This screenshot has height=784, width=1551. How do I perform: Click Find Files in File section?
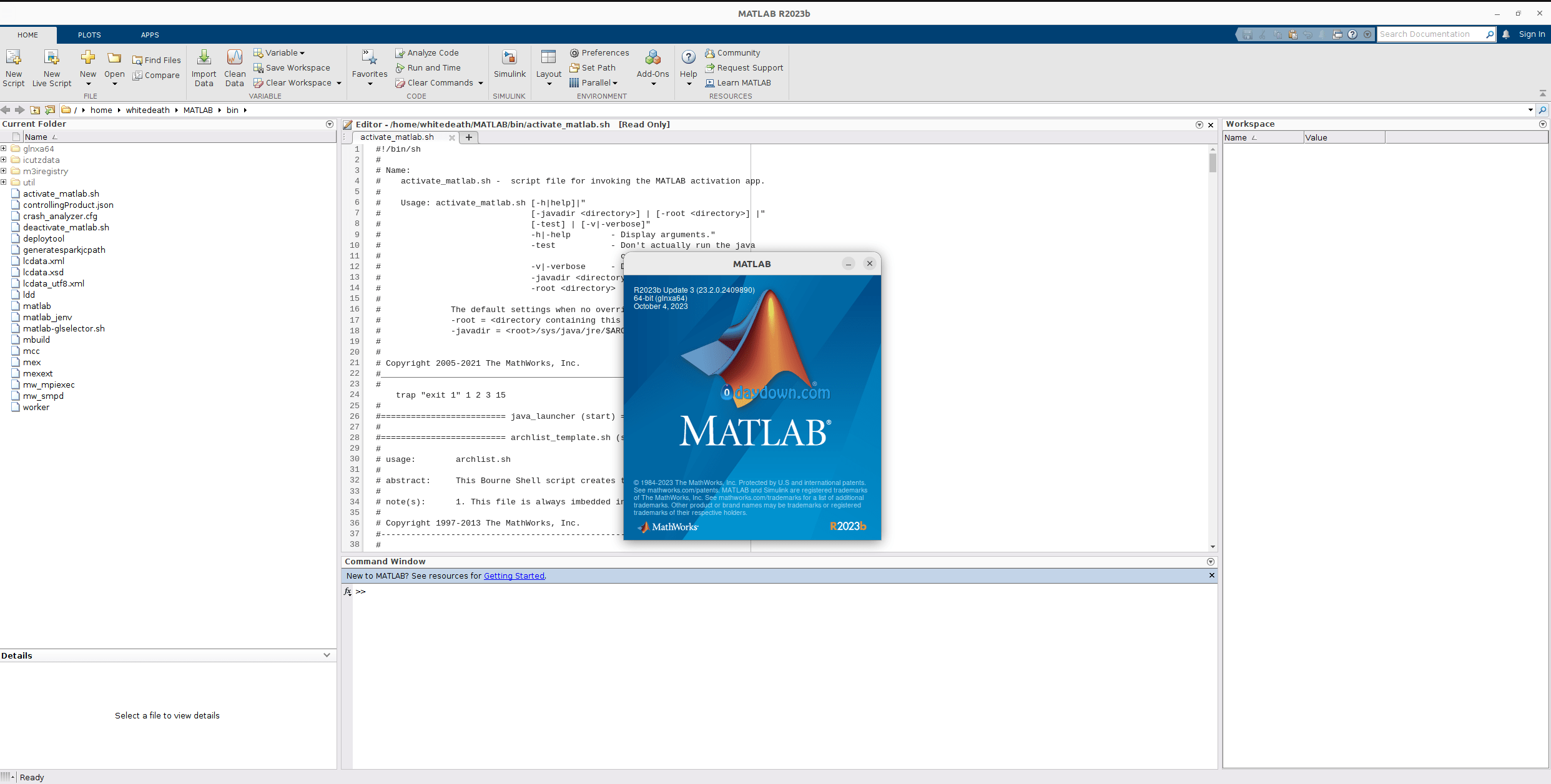(x=157, y=60)
